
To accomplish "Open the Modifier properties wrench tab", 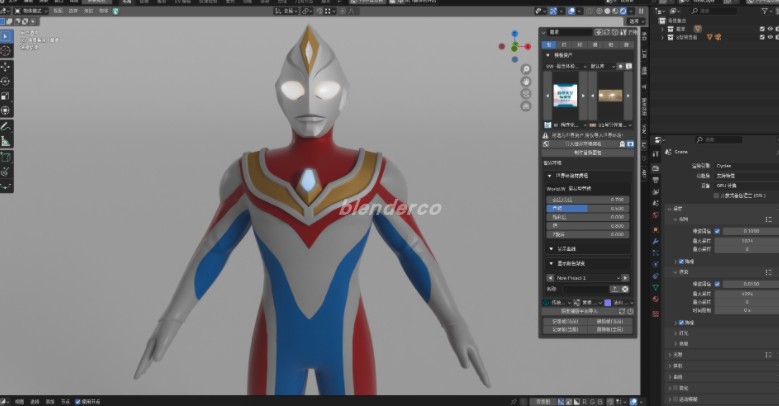I will 656,242.
